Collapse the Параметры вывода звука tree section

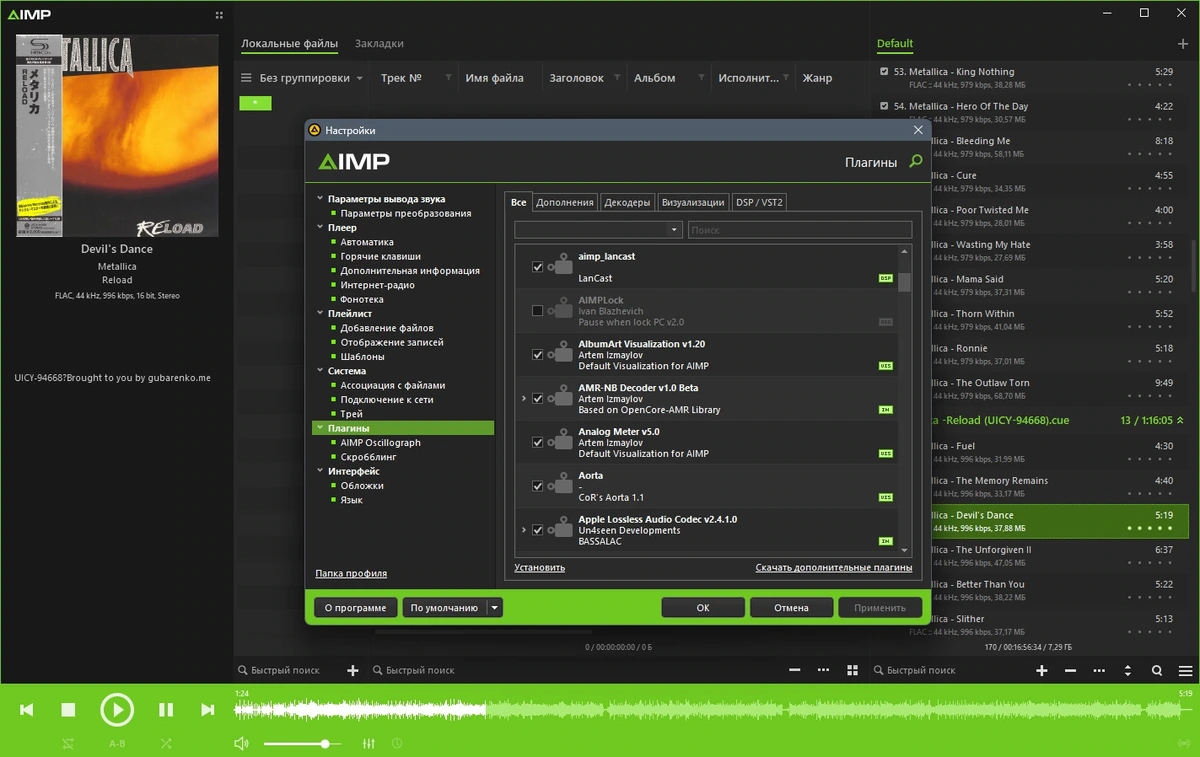320,199
